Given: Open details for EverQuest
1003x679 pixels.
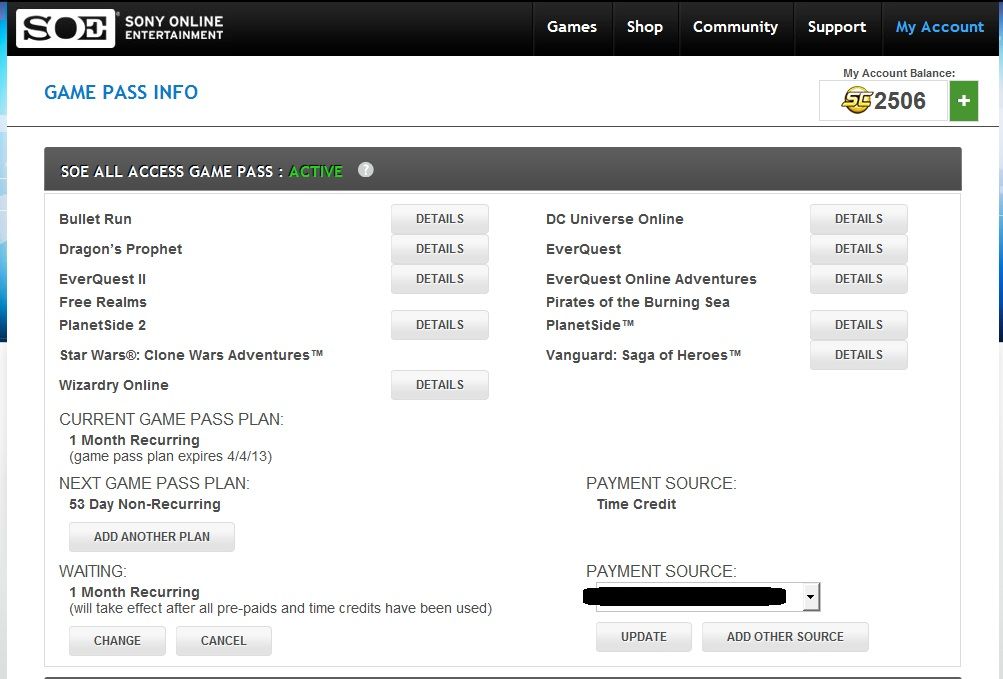Looking at the screenshot, I should (858, 249).
